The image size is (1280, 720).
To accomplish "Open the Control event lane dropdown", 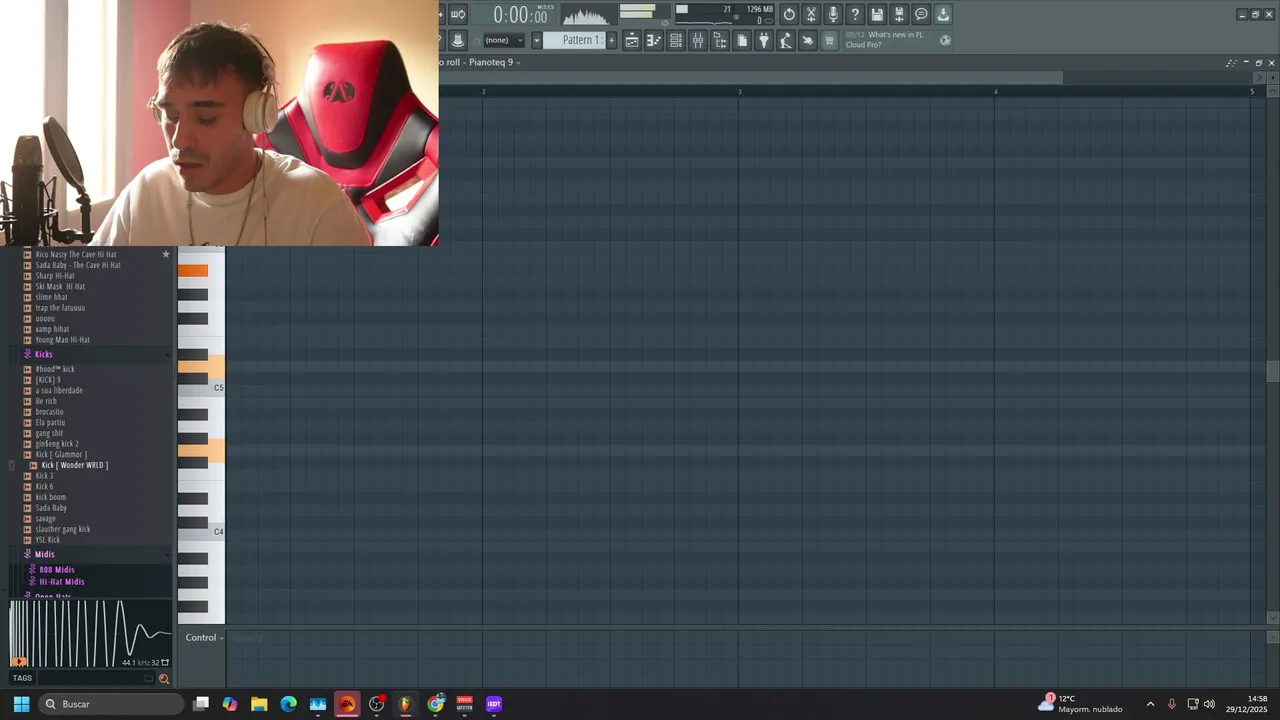I will click(206, 638).
